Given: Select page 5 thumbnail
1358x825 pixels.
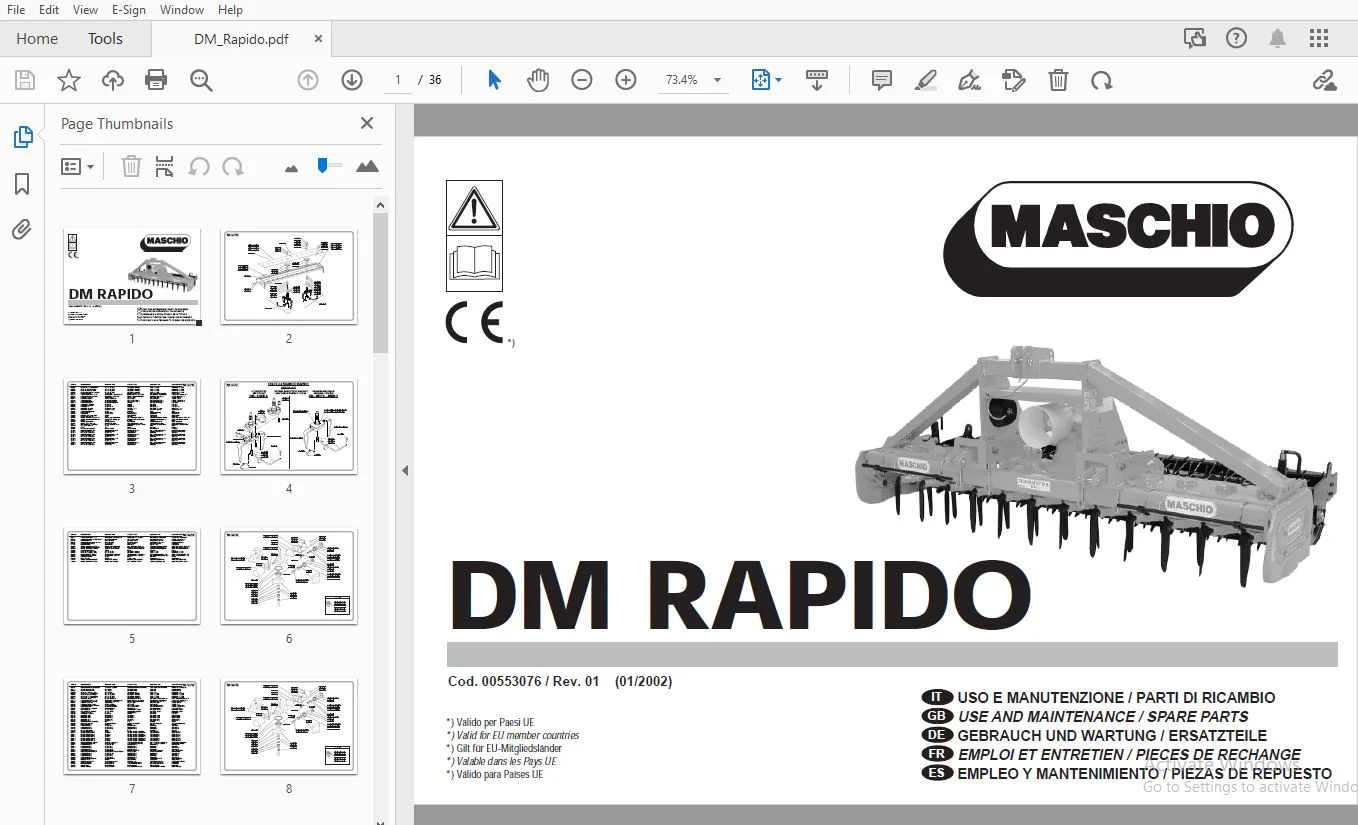Looking at the screenshot, I should click(132, 576).
